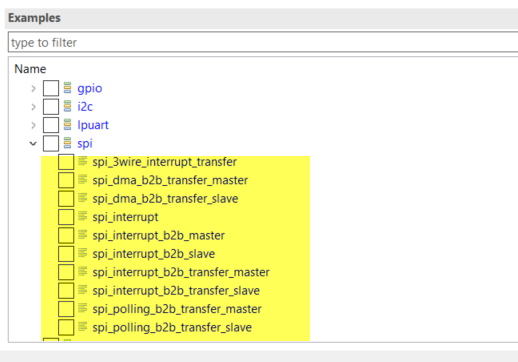This screenshot has width=518, height=362.
Task: Enable the spi_3wire_interrupt_transfer checkbox
Action: pos(66,162)
